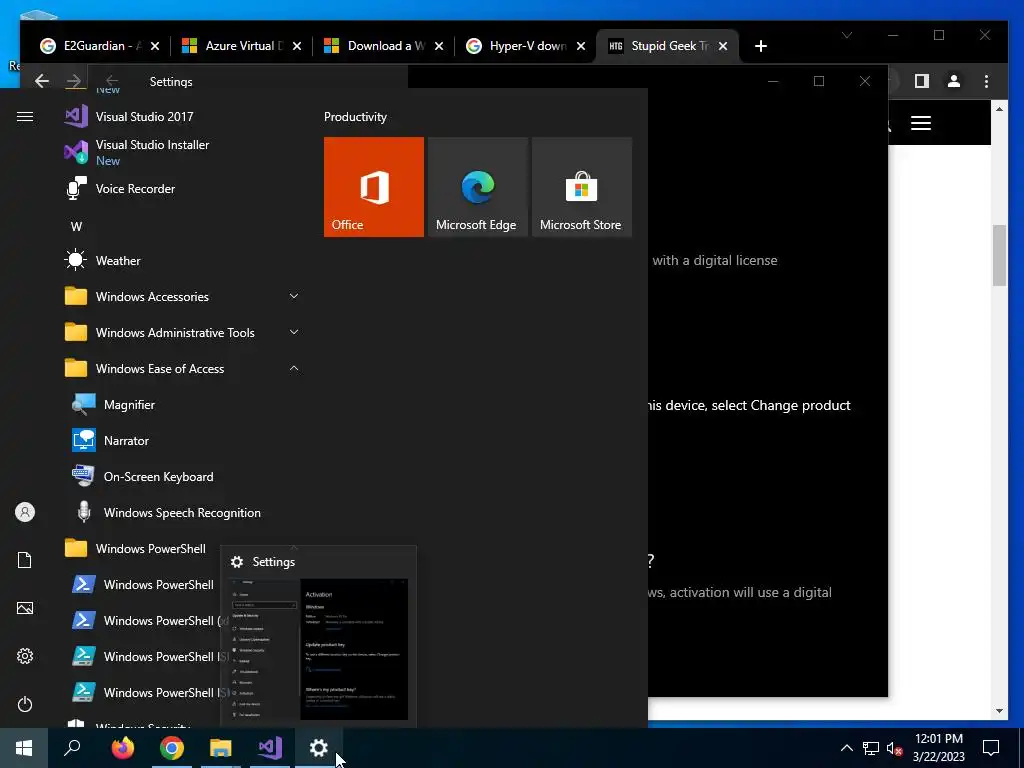Open Firefox from the taskbar
This screenshot has height=768, width=1024.
click(122, 748)
